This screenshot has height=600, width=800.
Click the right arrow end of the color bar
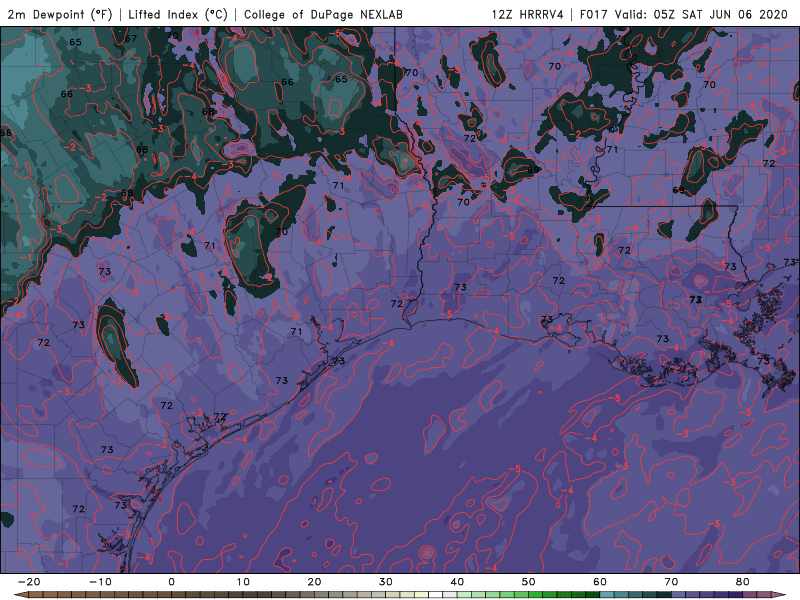coord(779,595)
